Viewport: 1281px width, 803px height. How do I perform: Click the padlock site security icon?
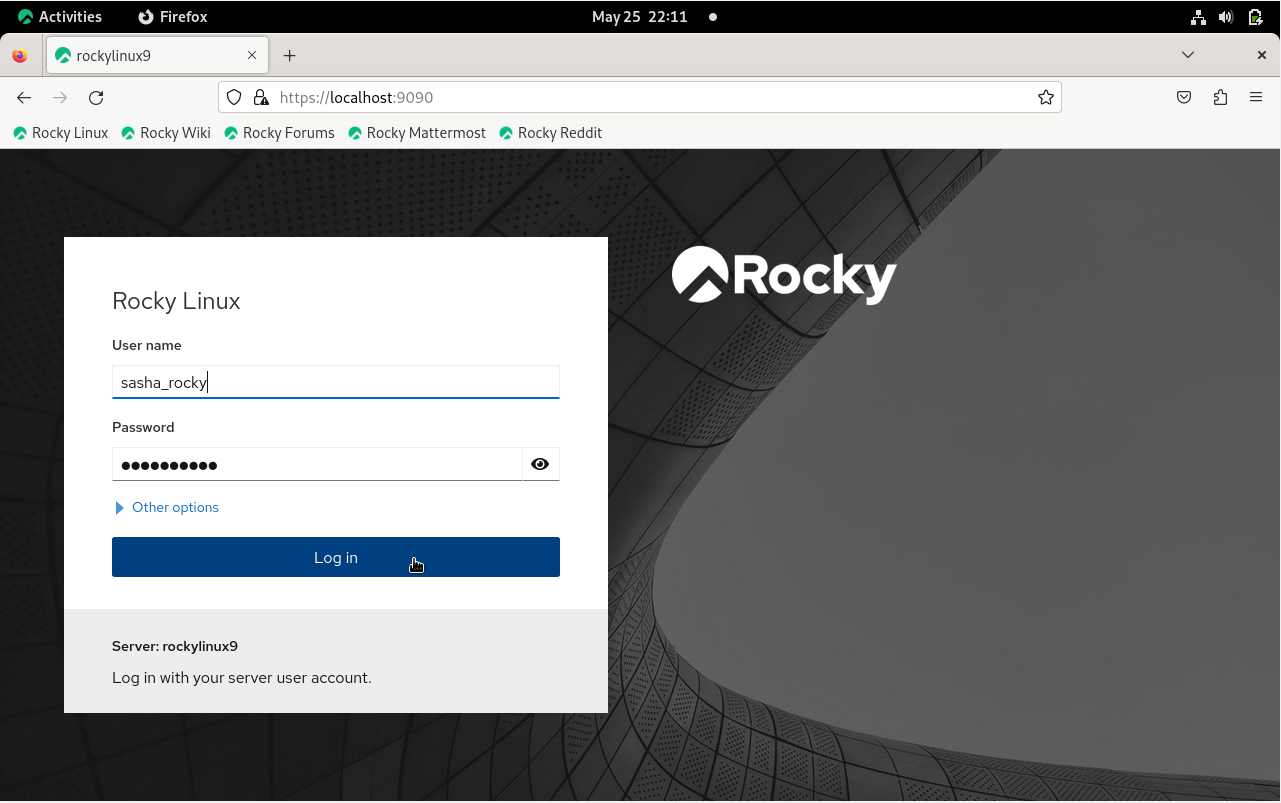[260, 97]
